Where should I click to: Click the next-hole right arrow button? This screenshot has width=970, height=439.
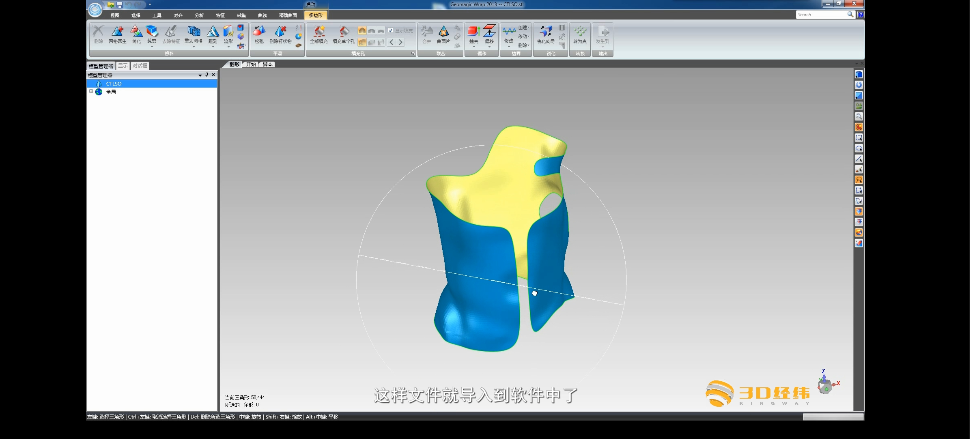point(401,43)
